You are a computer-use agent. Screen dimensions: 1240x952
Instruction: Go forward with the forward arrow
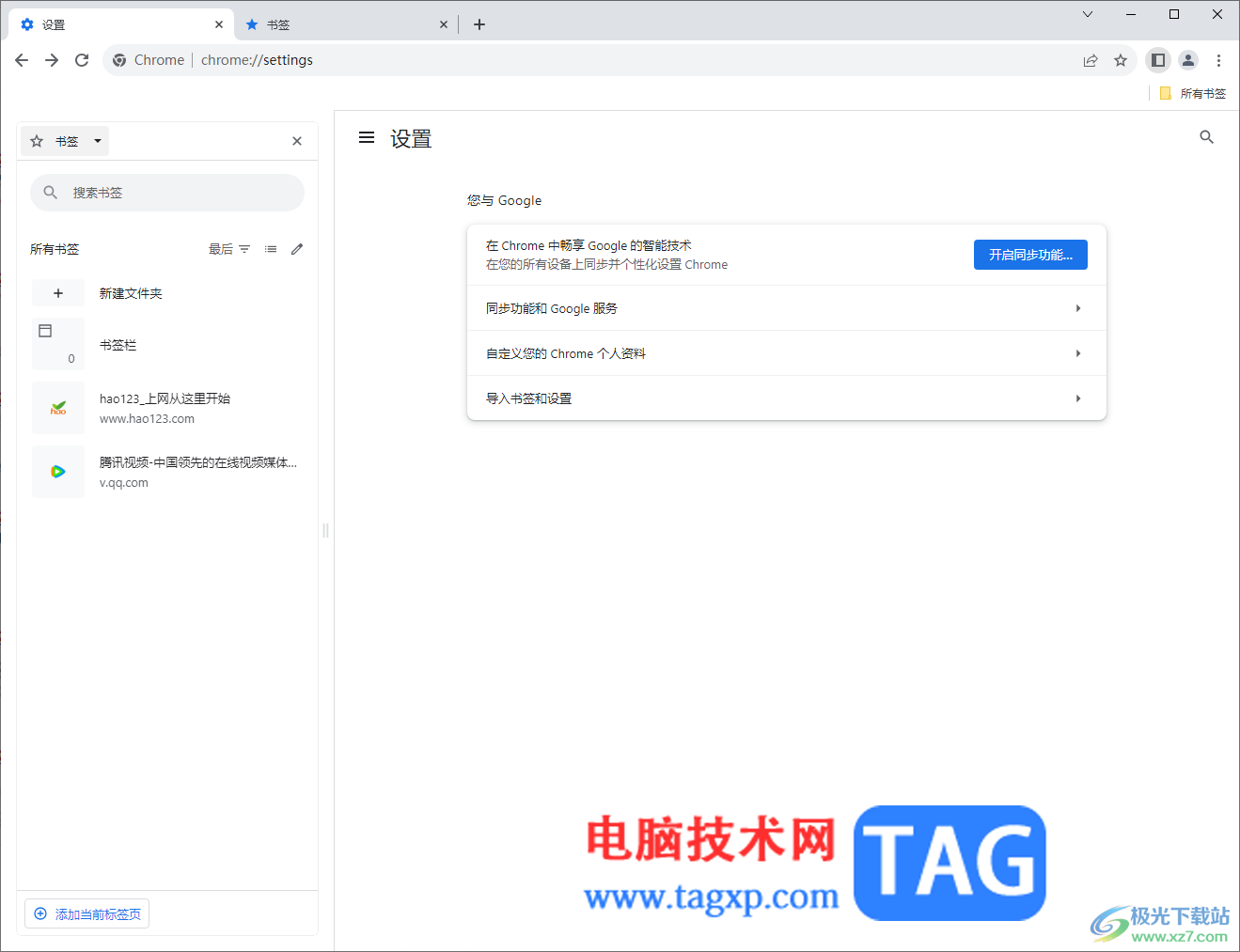52,60
